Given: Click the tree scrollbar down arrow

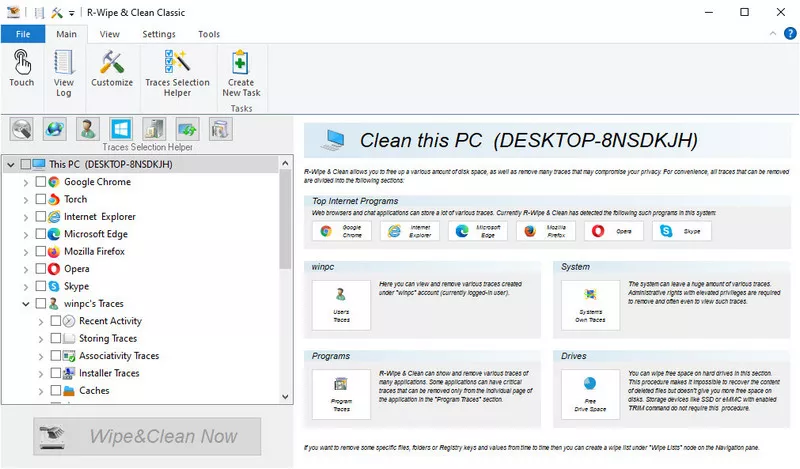Looking at the screenshot, I should click(285, 397).
